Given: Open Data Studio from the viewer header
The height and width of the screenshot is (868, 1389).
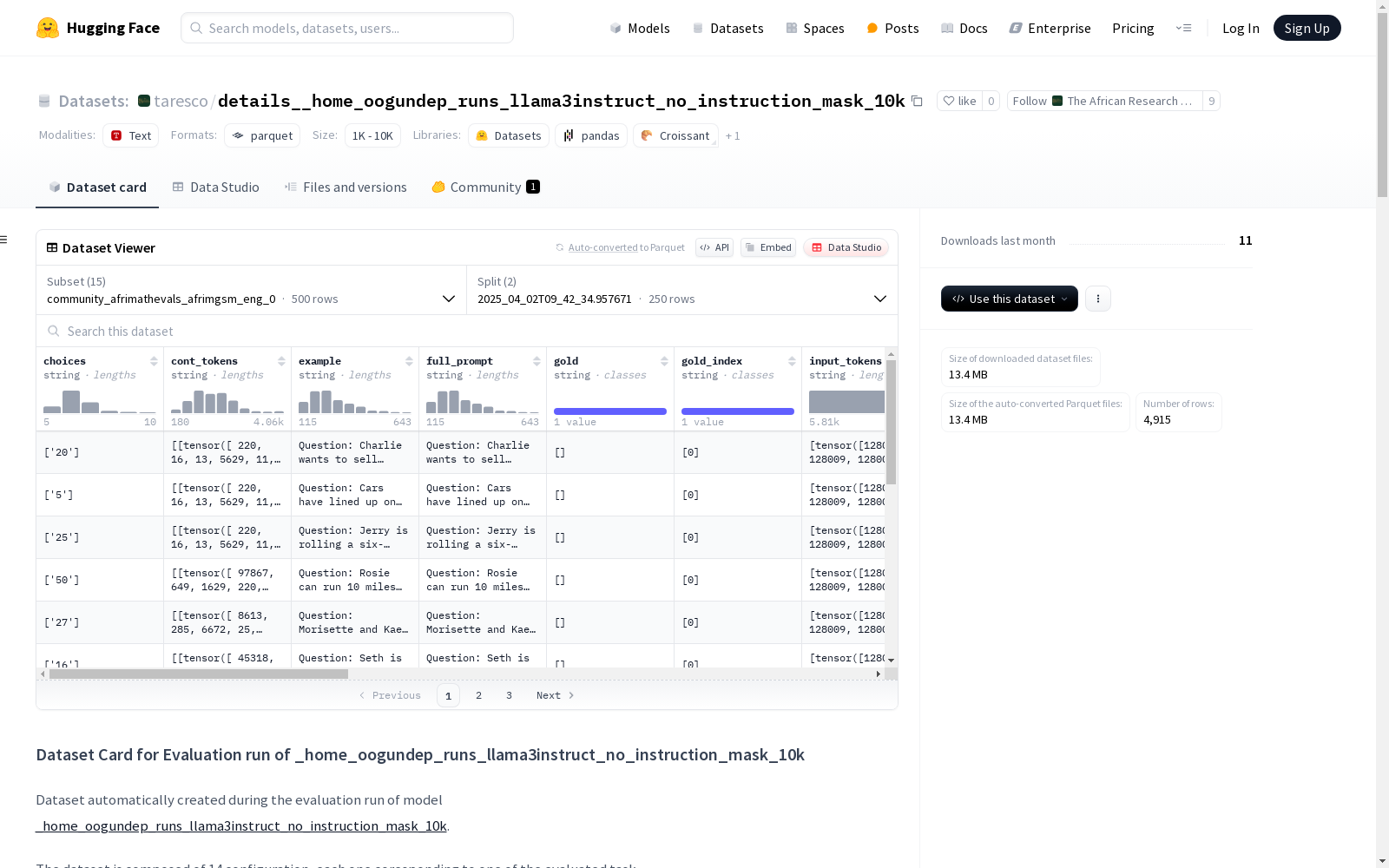Looking at the screenshot, I should tap(846, 247).
